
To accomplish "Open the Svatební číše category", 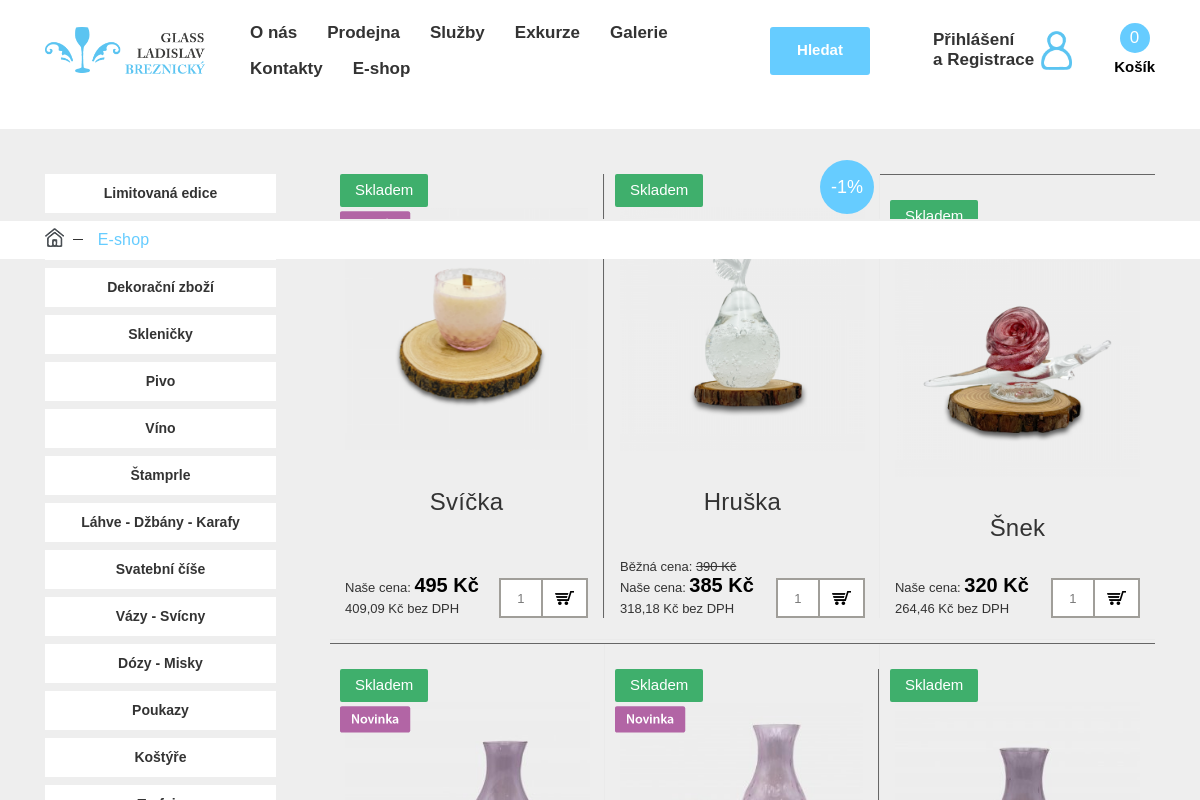I will tap(160, 569).
